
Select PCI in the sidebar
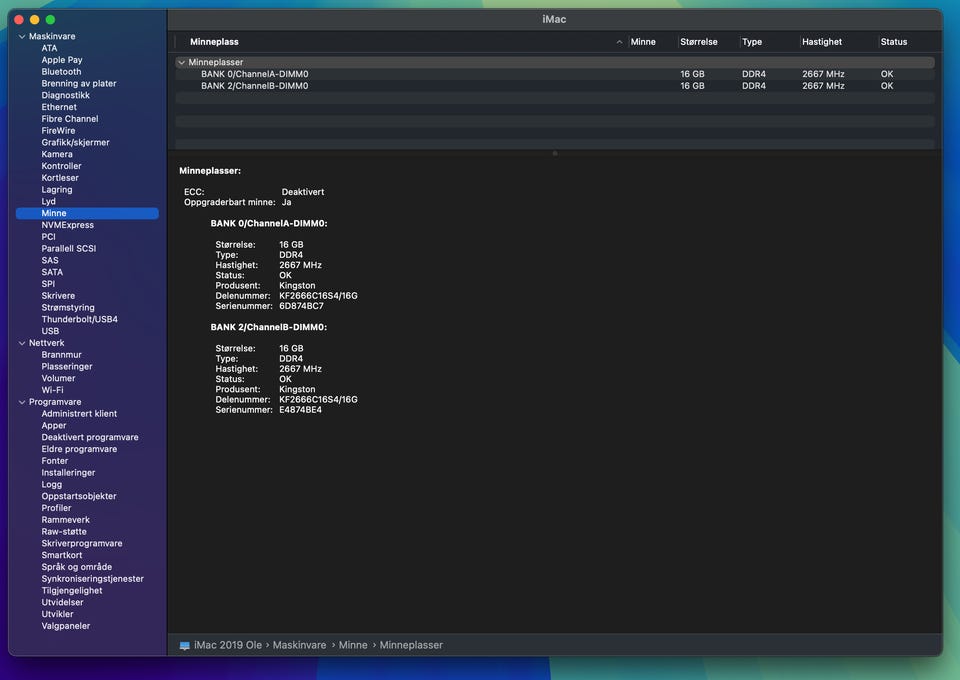coord(48,237)
